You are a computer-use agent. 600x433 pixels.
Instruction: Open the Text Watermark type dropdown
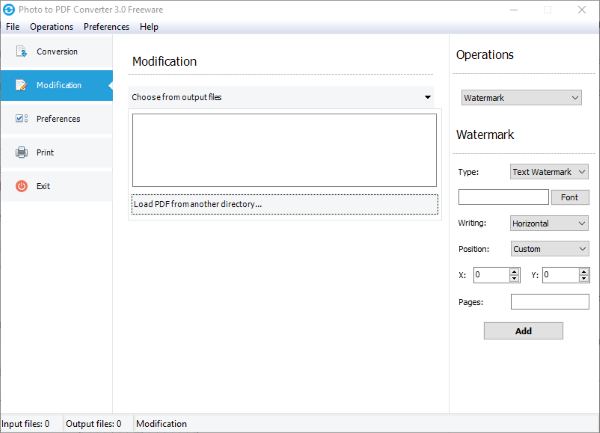coord(549,172)
